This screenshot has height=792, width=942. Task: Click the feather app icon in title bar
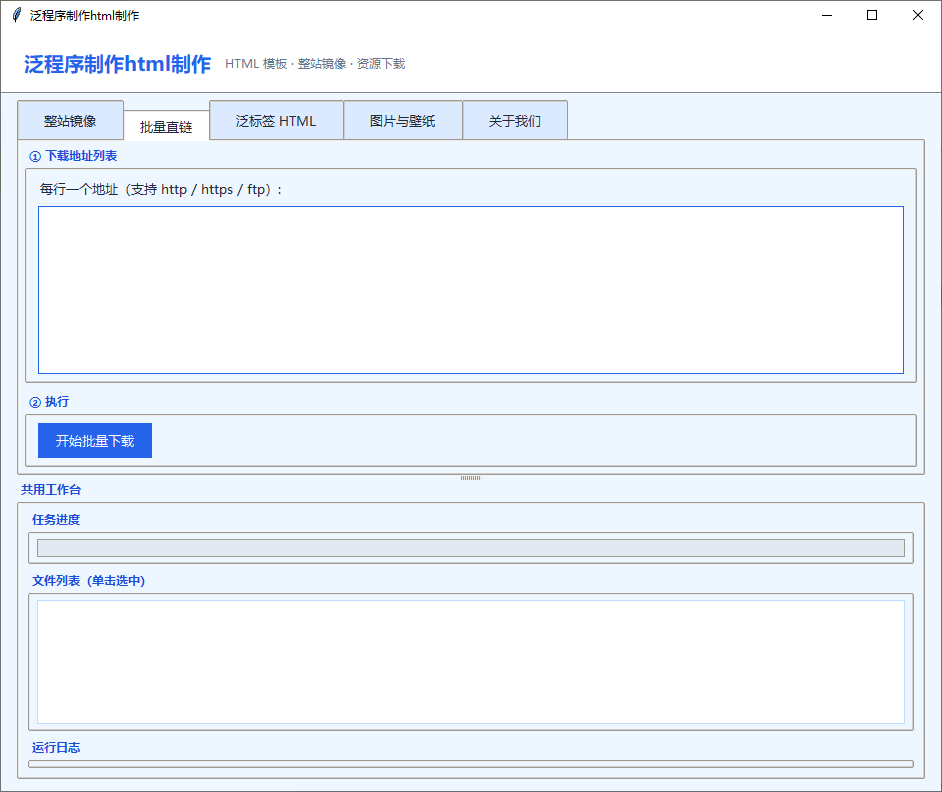pos(16,15)
